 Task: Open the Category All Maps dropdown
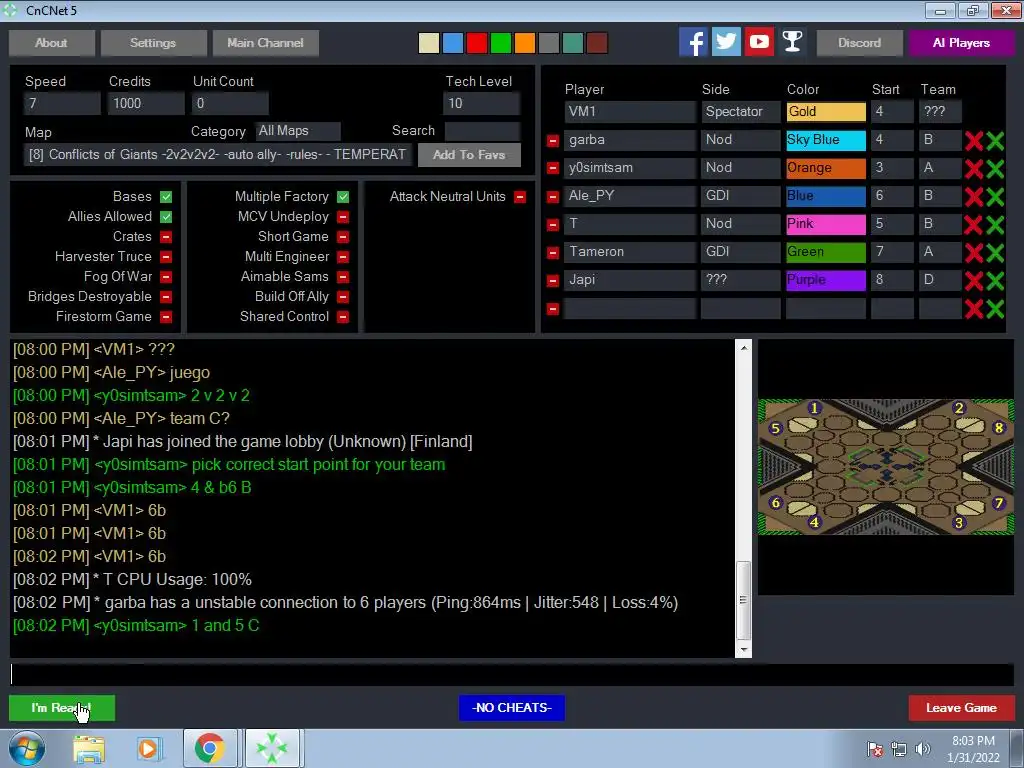[298, 131]
